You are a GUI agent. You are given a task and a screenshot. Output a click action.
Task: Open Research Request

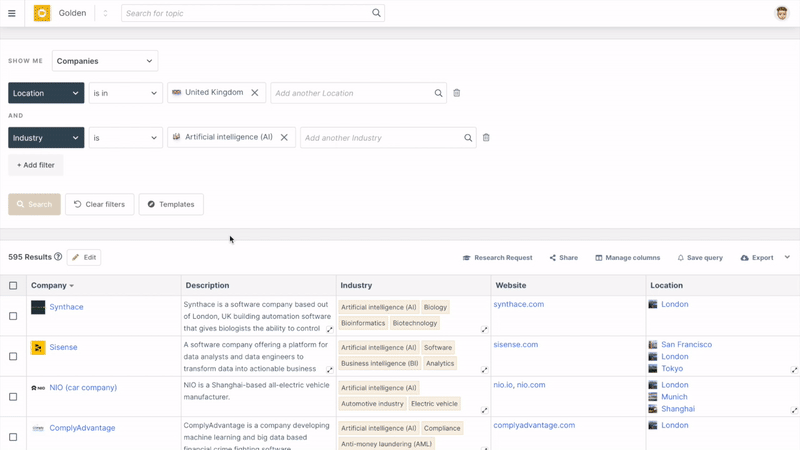tap(497, 258)
